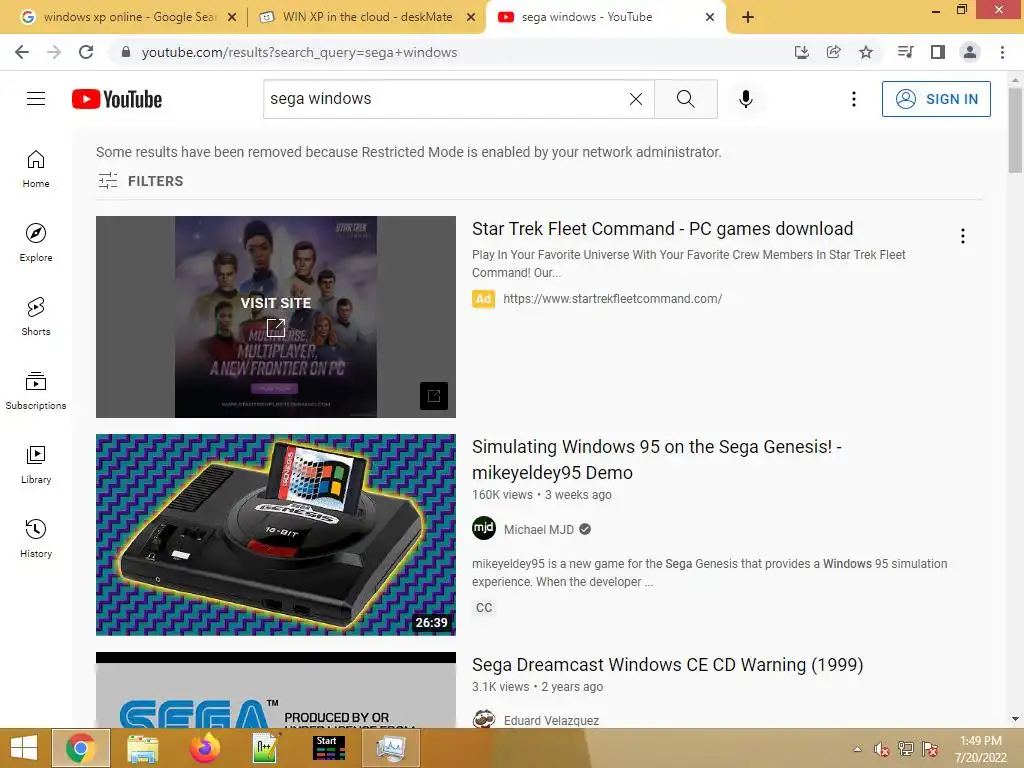
Task: Click Chrome in taskbar
Action: 80,748
